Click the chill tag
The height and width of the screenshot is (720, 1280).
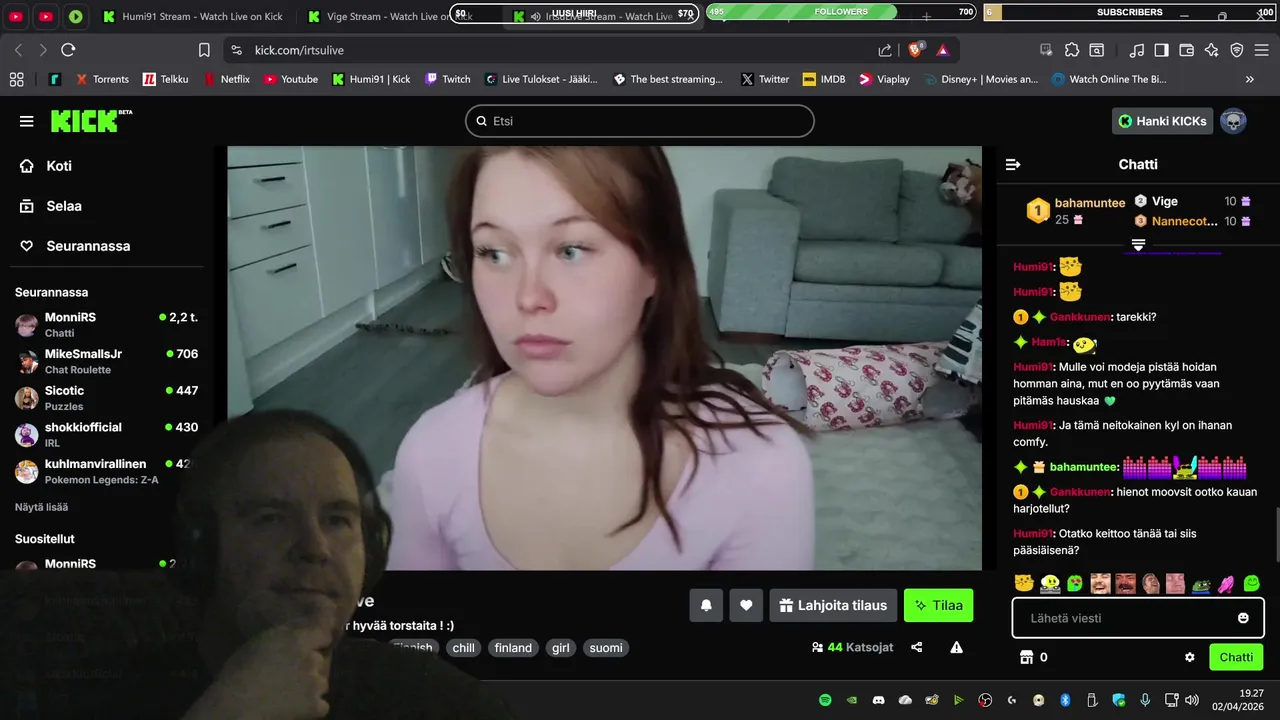coord(464,648)
